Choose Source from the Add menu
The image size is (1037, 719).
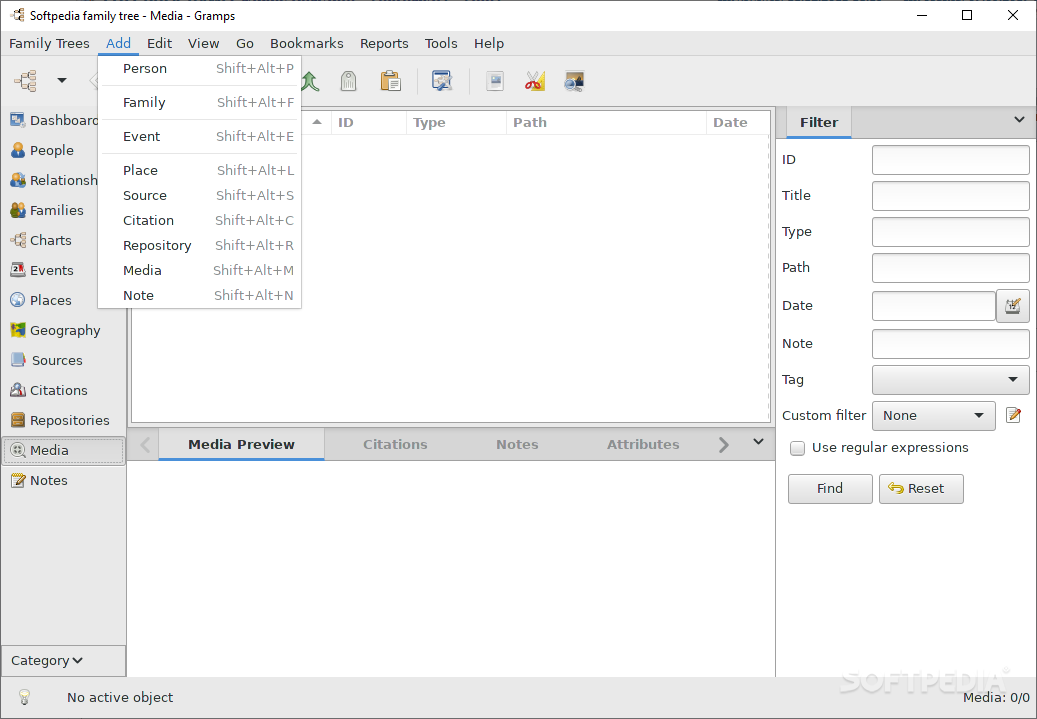200,196
